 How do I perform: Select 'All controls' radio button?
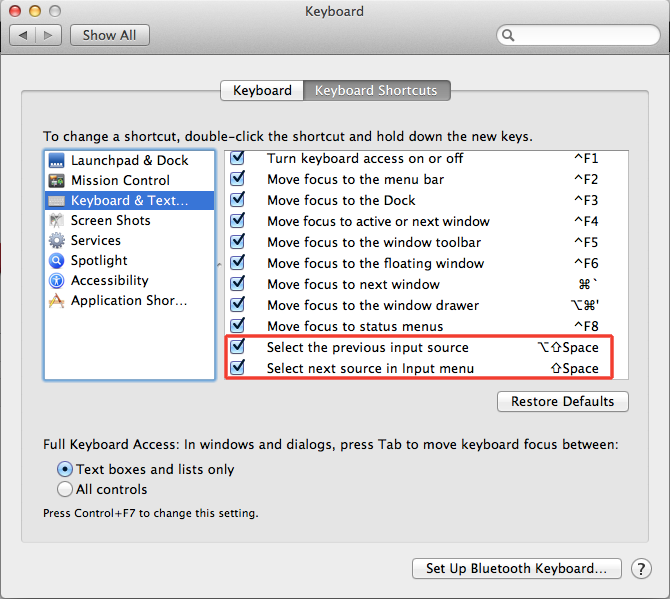[x=65, y=489]
